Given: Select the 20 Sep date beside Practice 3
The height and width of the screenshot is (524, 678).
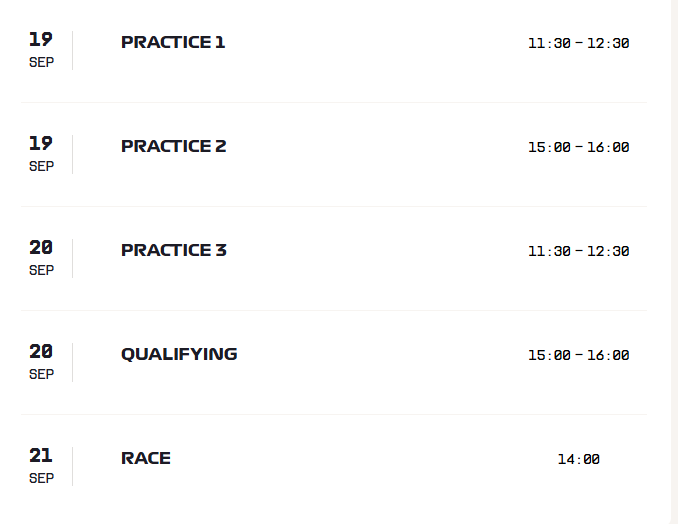Looking at the screenshot, I should [x=42, y=258].
